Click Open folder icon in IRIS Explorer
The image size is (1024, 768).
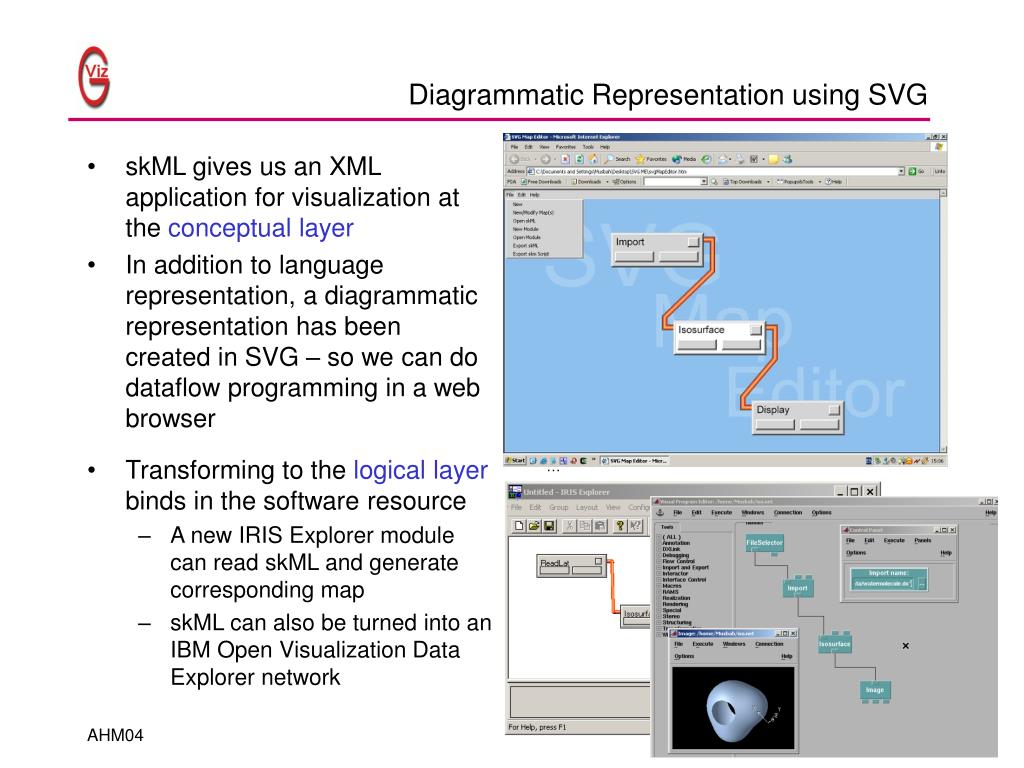point(534,525)
